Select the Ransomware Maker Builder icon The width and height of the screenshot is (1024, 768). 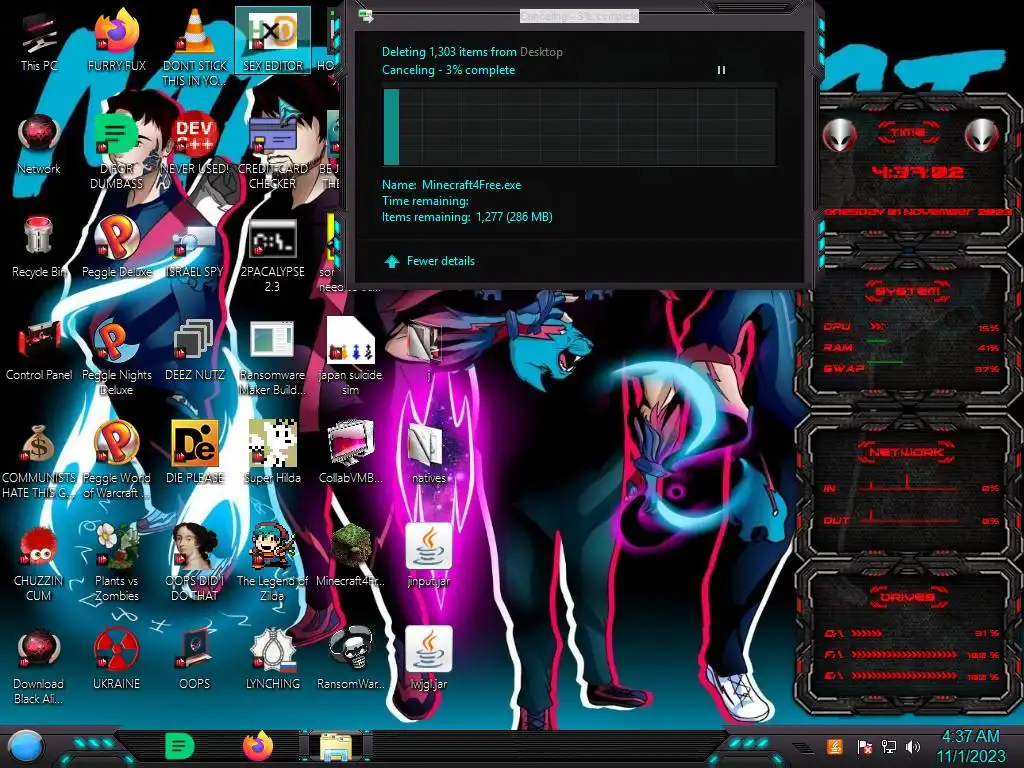(x=272, y=358)
